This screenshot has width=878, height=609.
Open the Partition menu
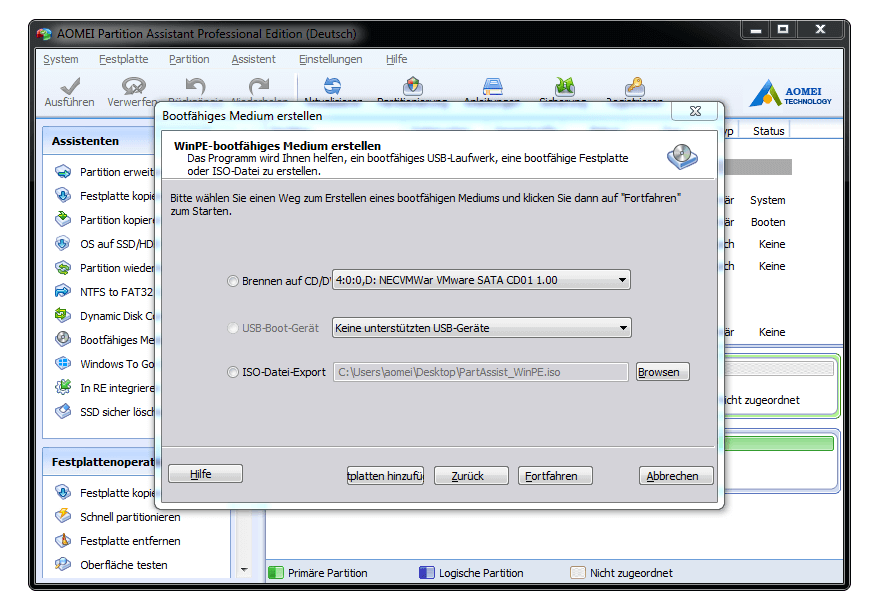coord(189,59)
